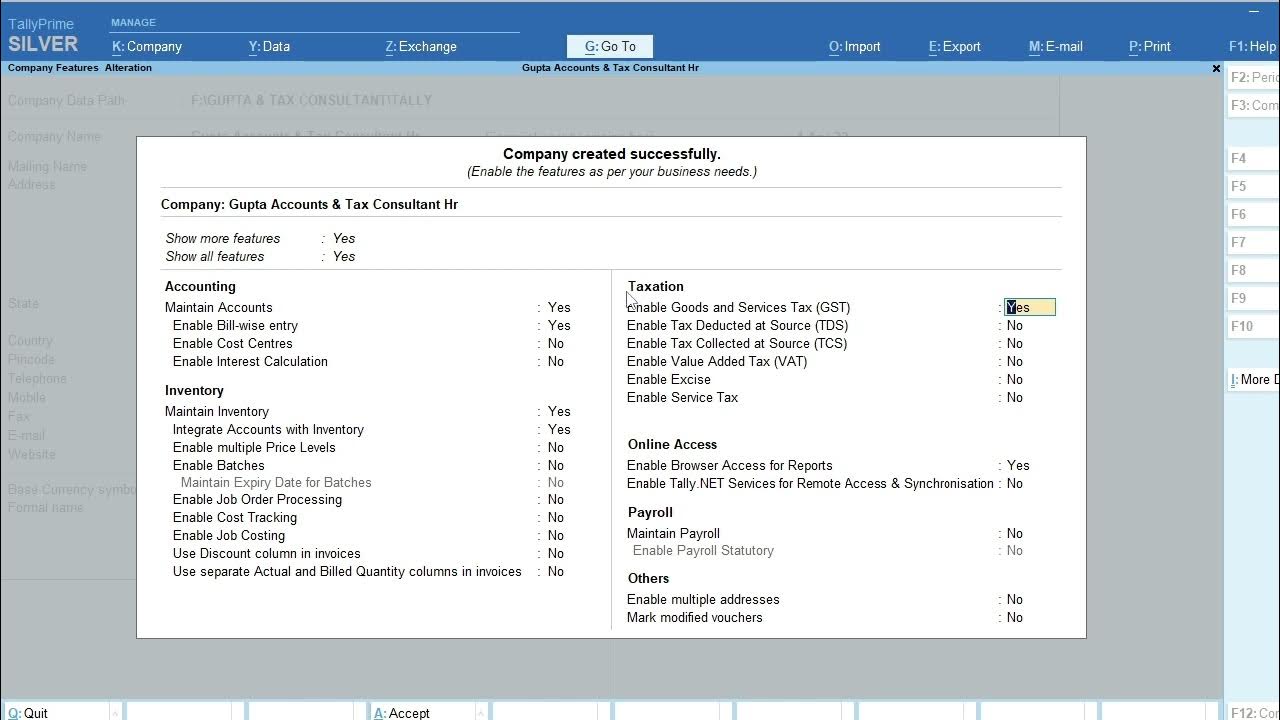Toggle Mark modified vouchers value
The height and width of the screenshot is (720, 1280).
1015,618
